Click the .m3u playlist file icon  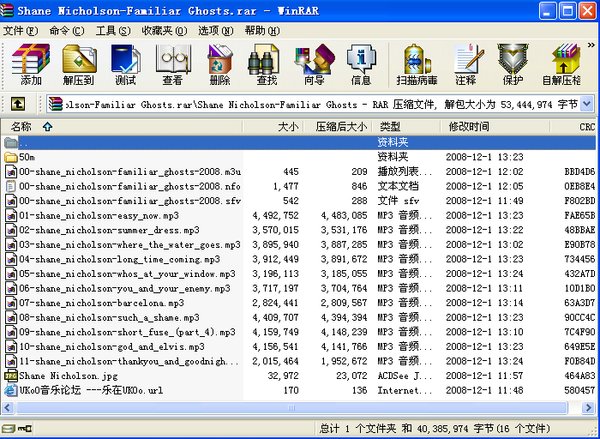point(11,172)
